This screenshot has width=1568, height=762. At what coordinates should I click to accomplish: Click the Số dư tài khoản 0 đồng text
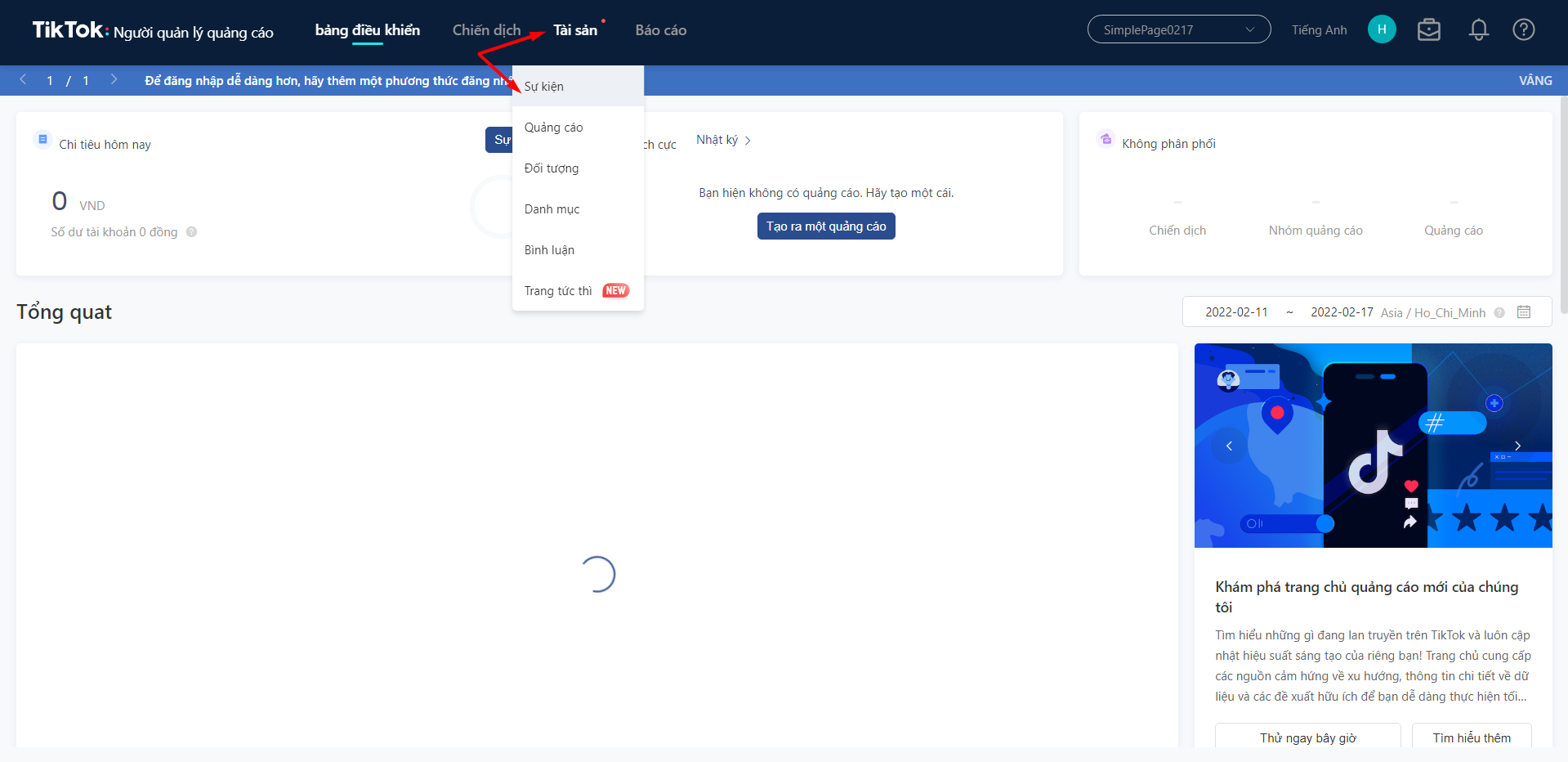click(x=114, y=232)
